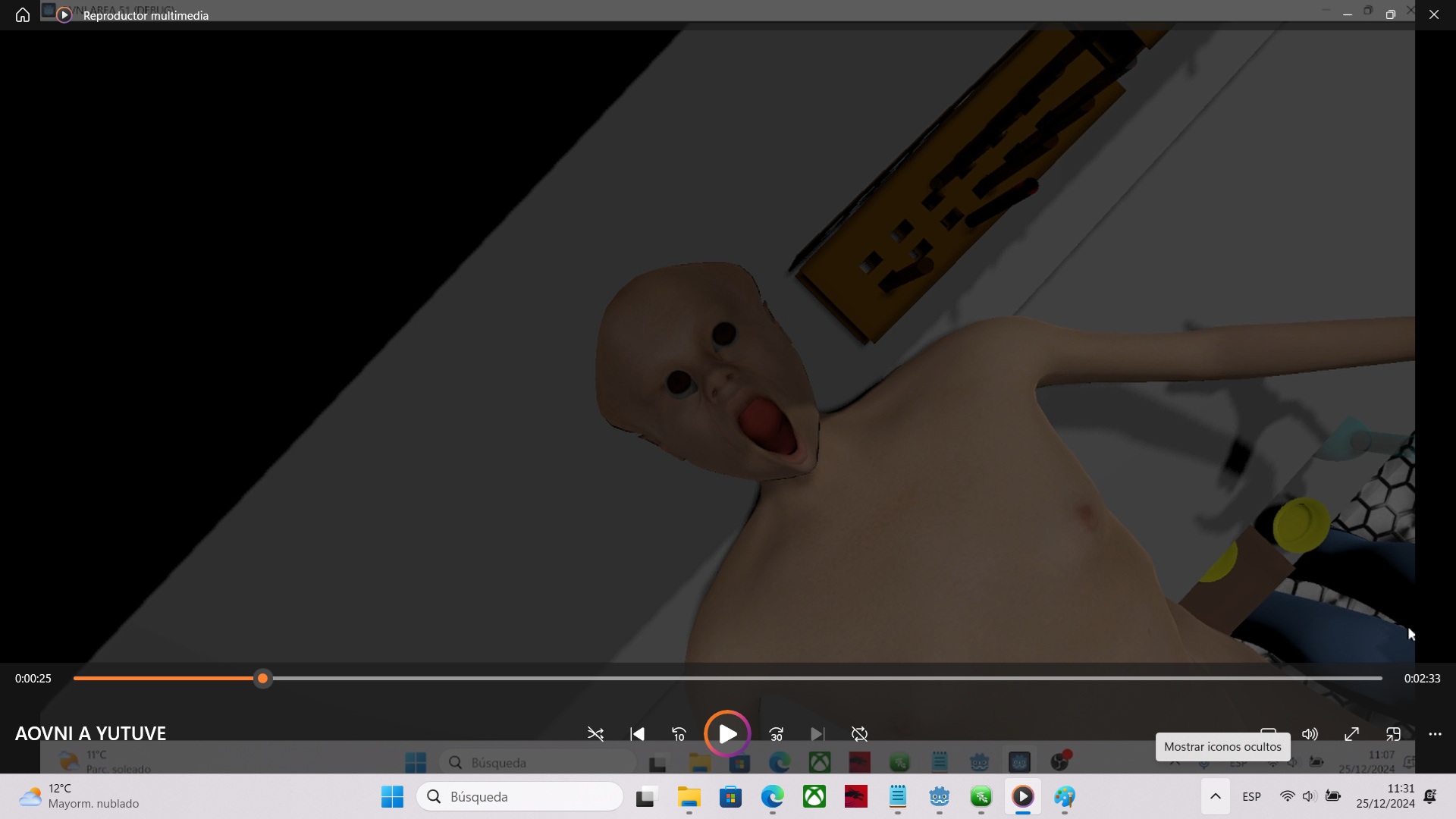Toggle repeat mode in the player
This screenshot has height=819, width=1456.
[x=859, y=734]
